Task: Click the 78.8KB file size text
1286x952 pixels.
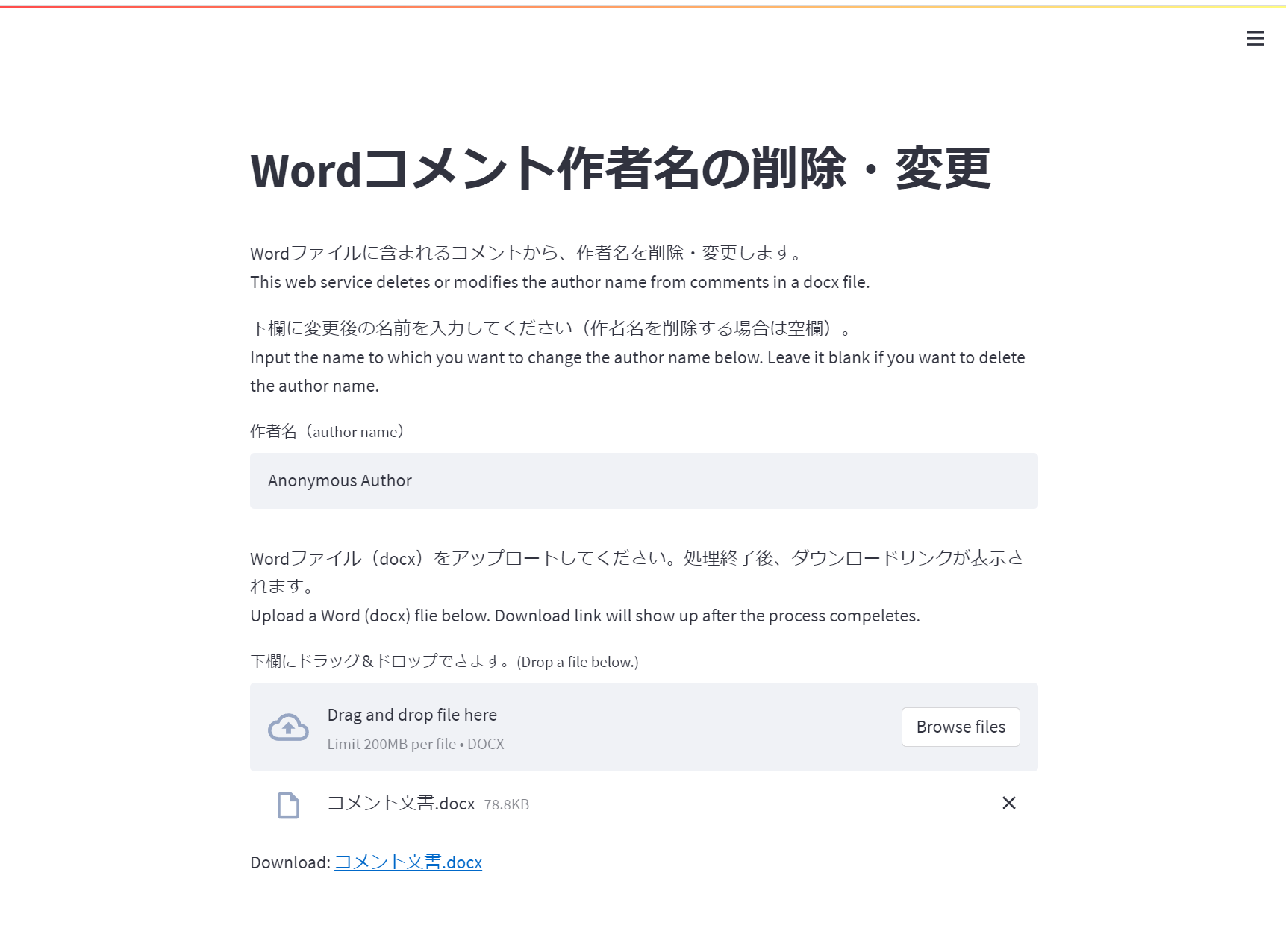Action: coord(506,804)
